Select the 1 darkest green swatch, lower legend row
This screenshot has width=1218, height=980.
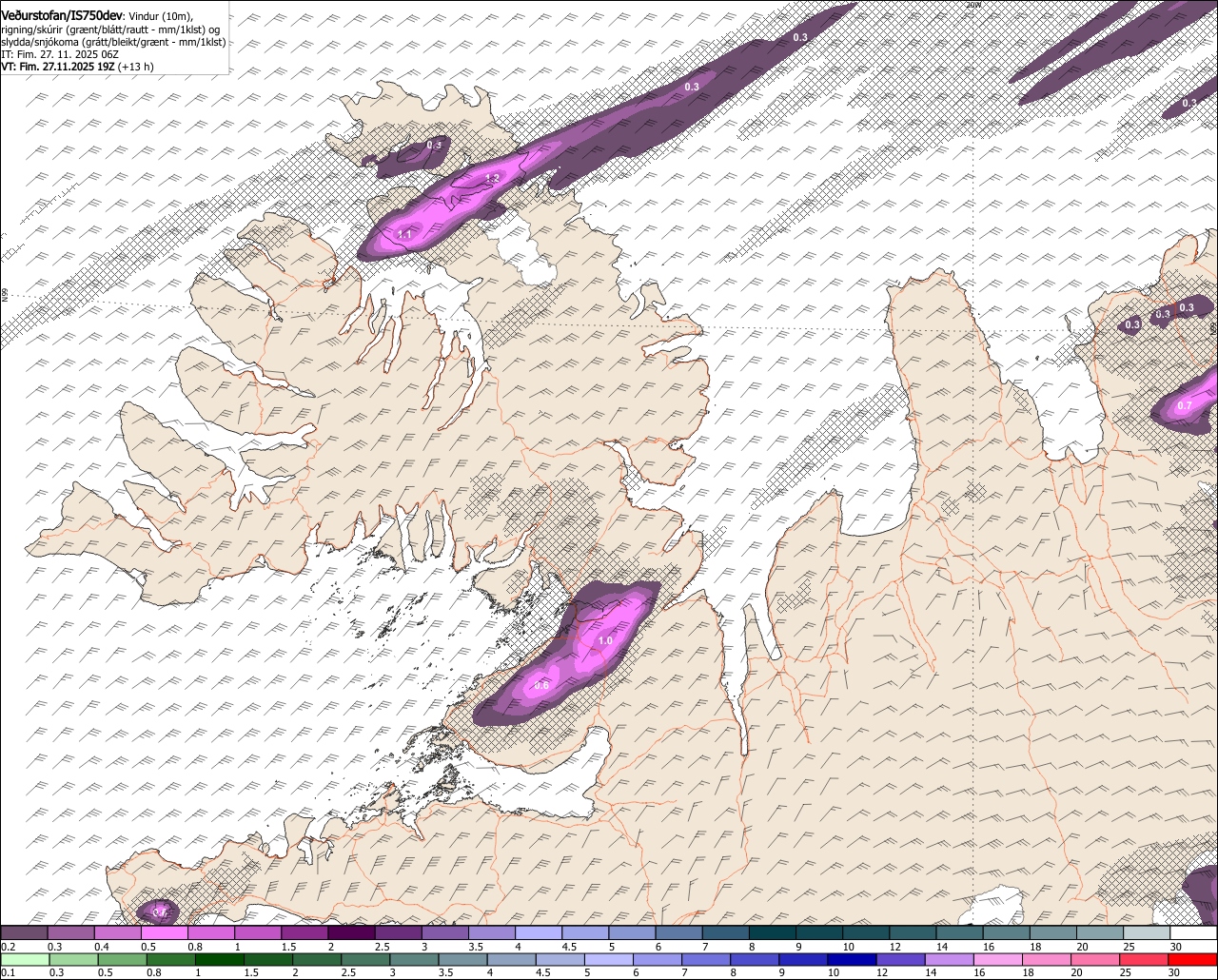click(219, 959)
